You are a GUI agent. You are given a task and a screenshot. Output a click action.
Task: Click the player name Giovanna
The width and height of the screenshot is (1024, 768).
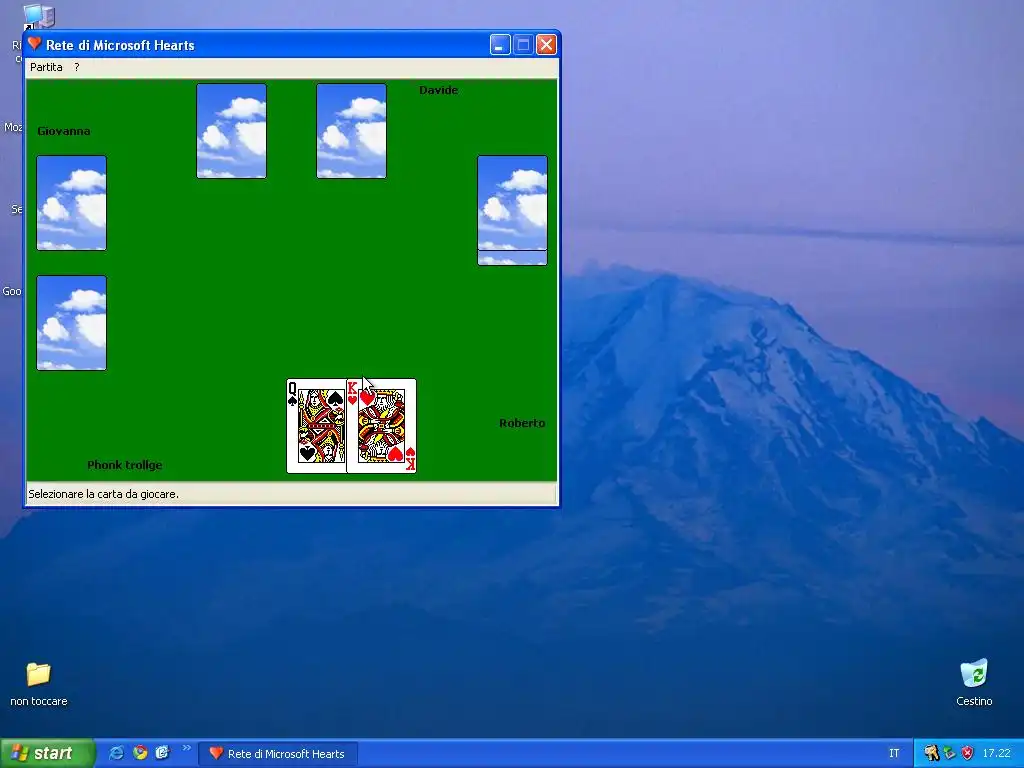coord(63,131)
